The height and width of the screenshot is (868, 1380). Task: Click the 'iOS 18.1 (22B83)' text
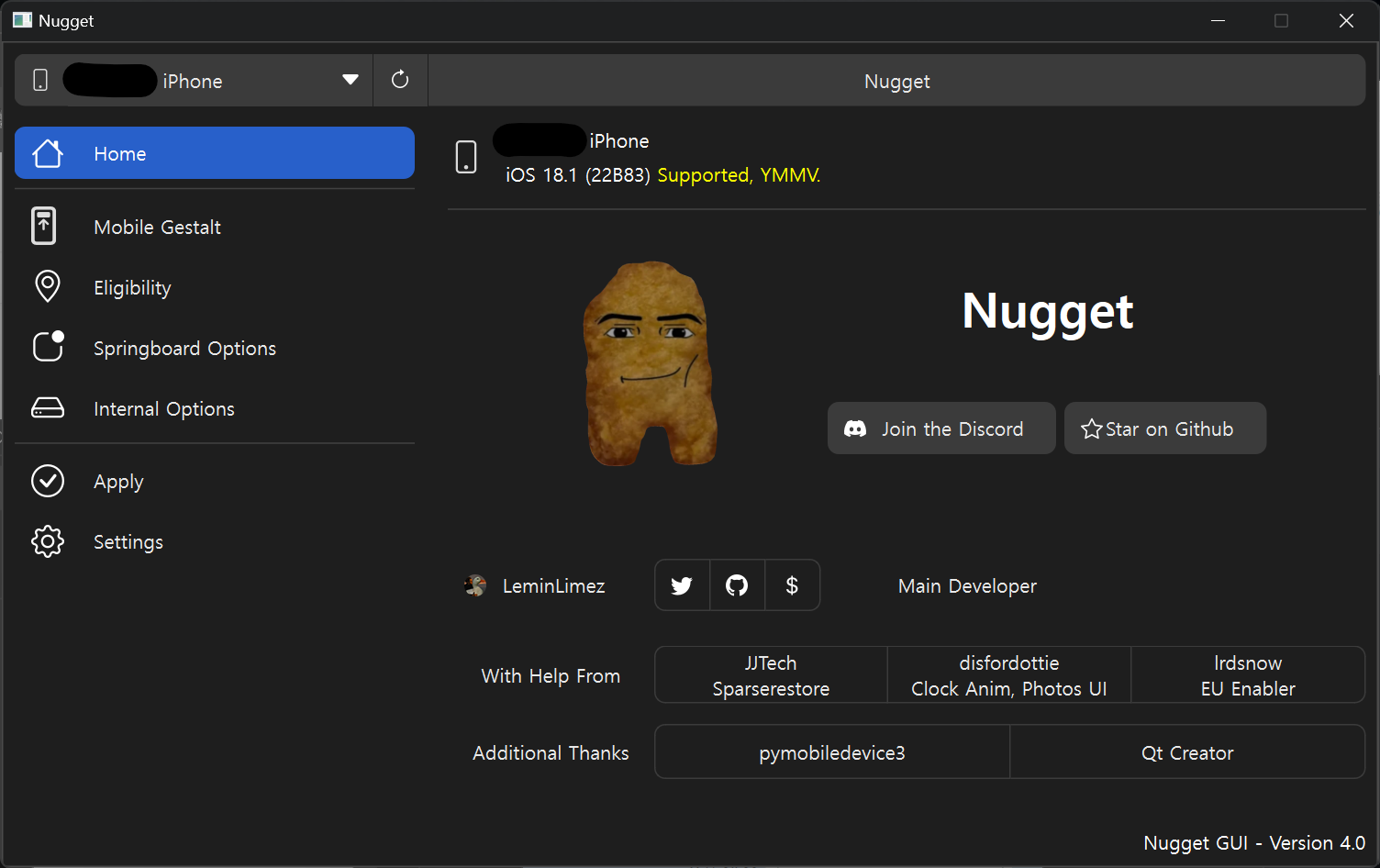[x=578, y=174]
